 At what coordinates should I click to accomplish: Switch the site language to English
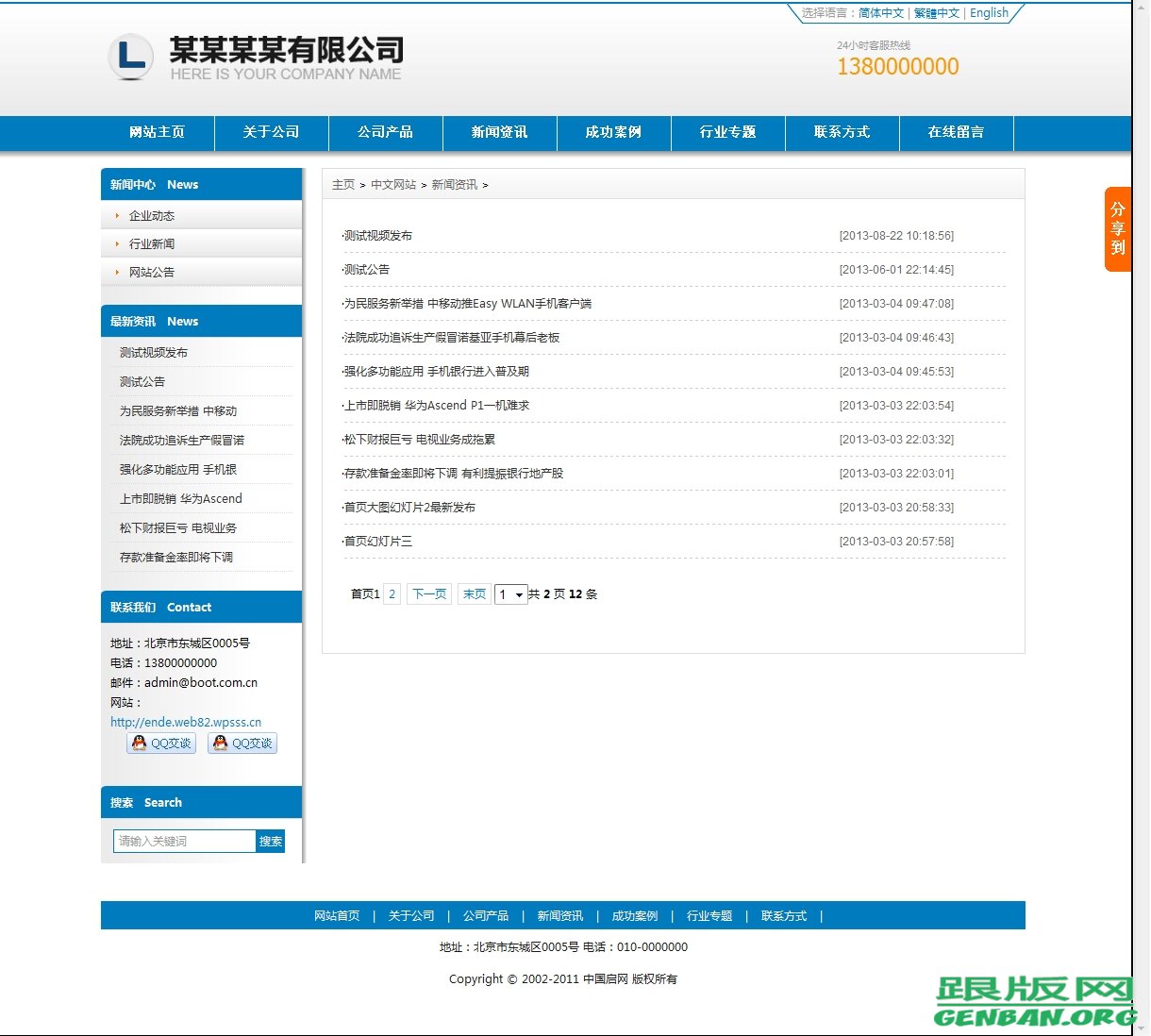point(988,13)
